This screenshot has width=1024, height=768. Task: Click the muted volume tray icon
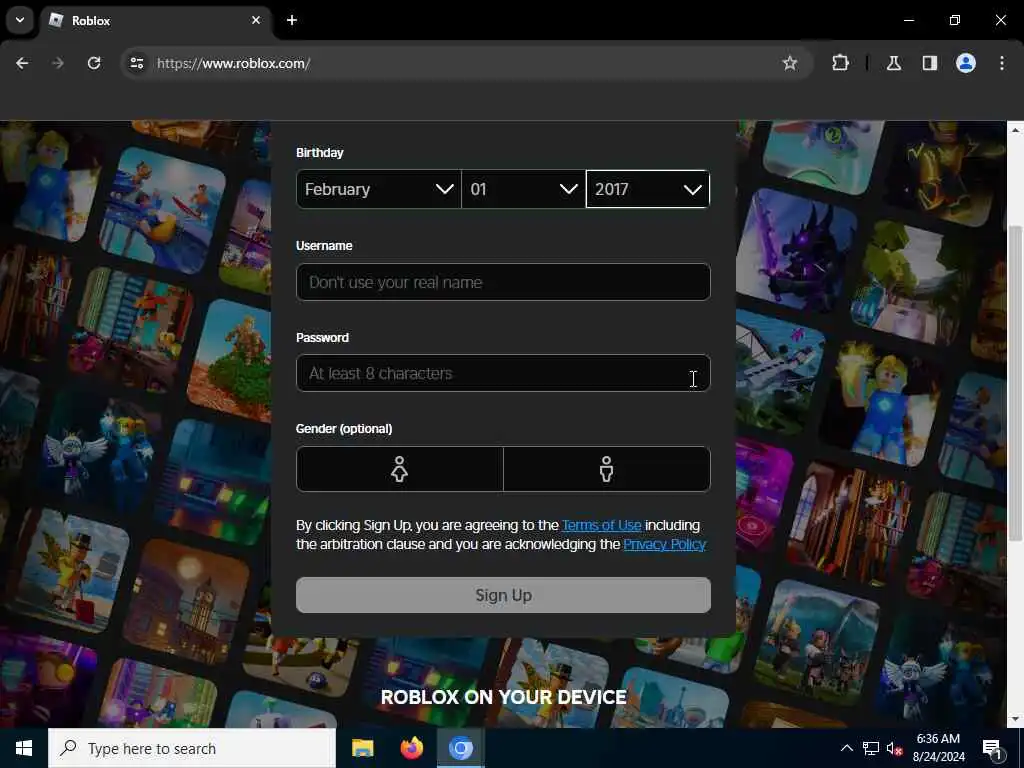coord(895,748)
